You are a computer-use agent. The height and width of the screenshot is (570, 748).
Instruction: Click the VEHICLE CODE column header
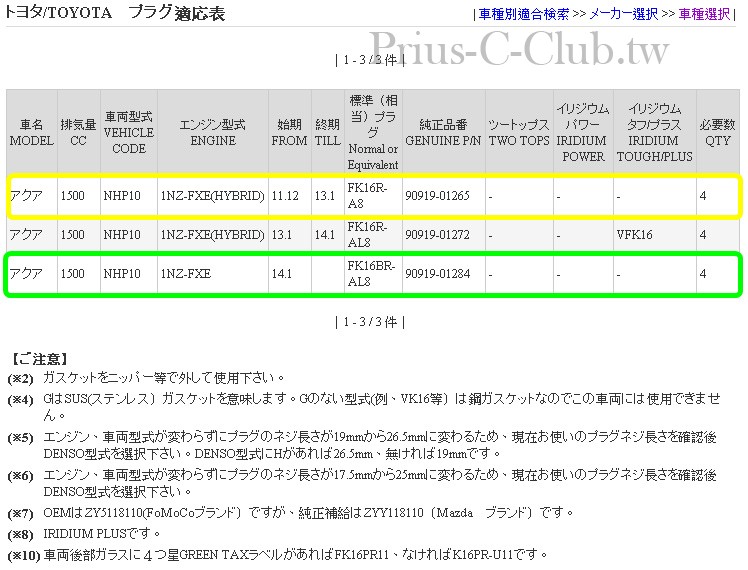[129, 132]
